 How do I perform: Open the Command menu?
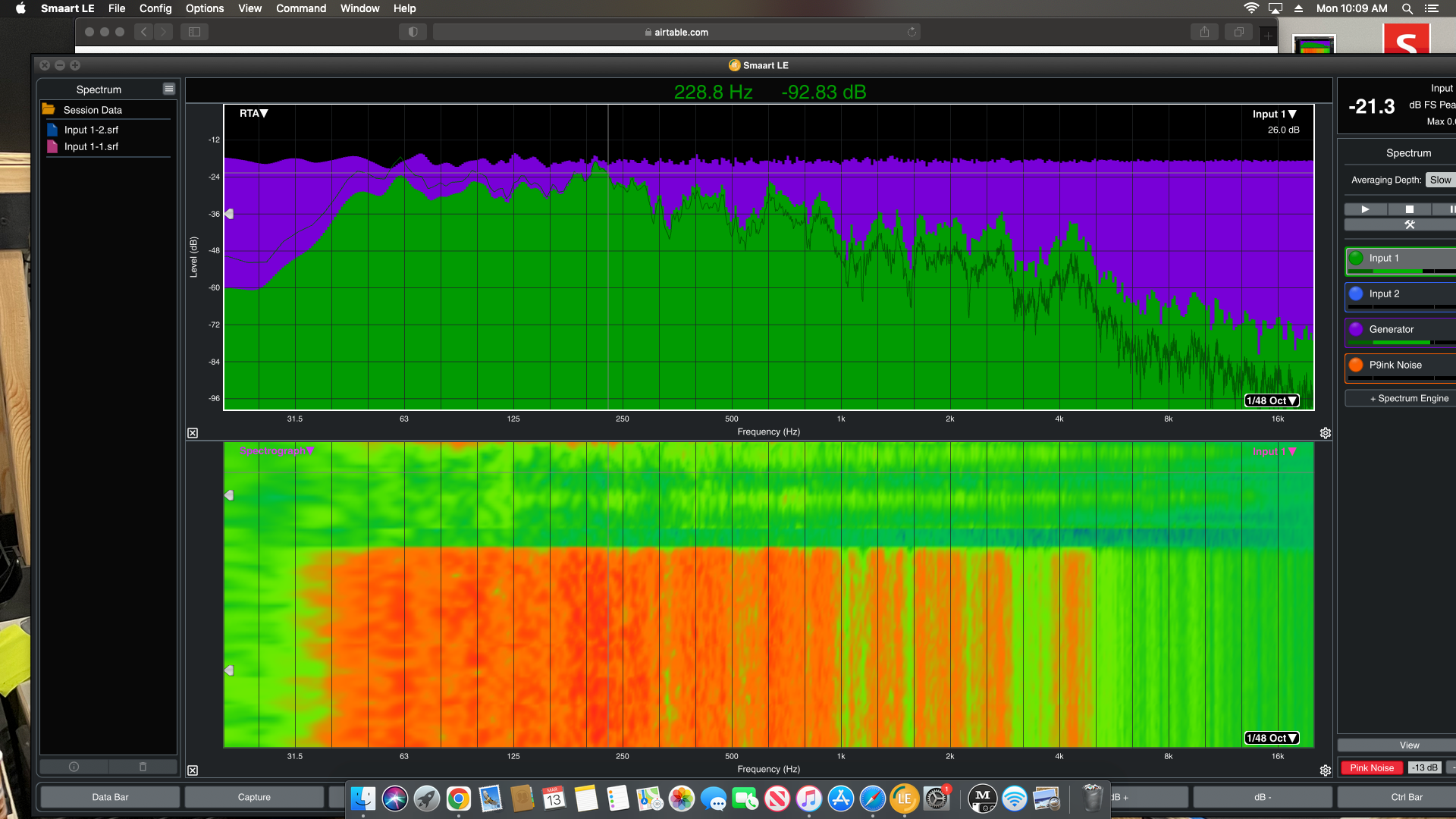pyautogui.click(x=301, y=8)
